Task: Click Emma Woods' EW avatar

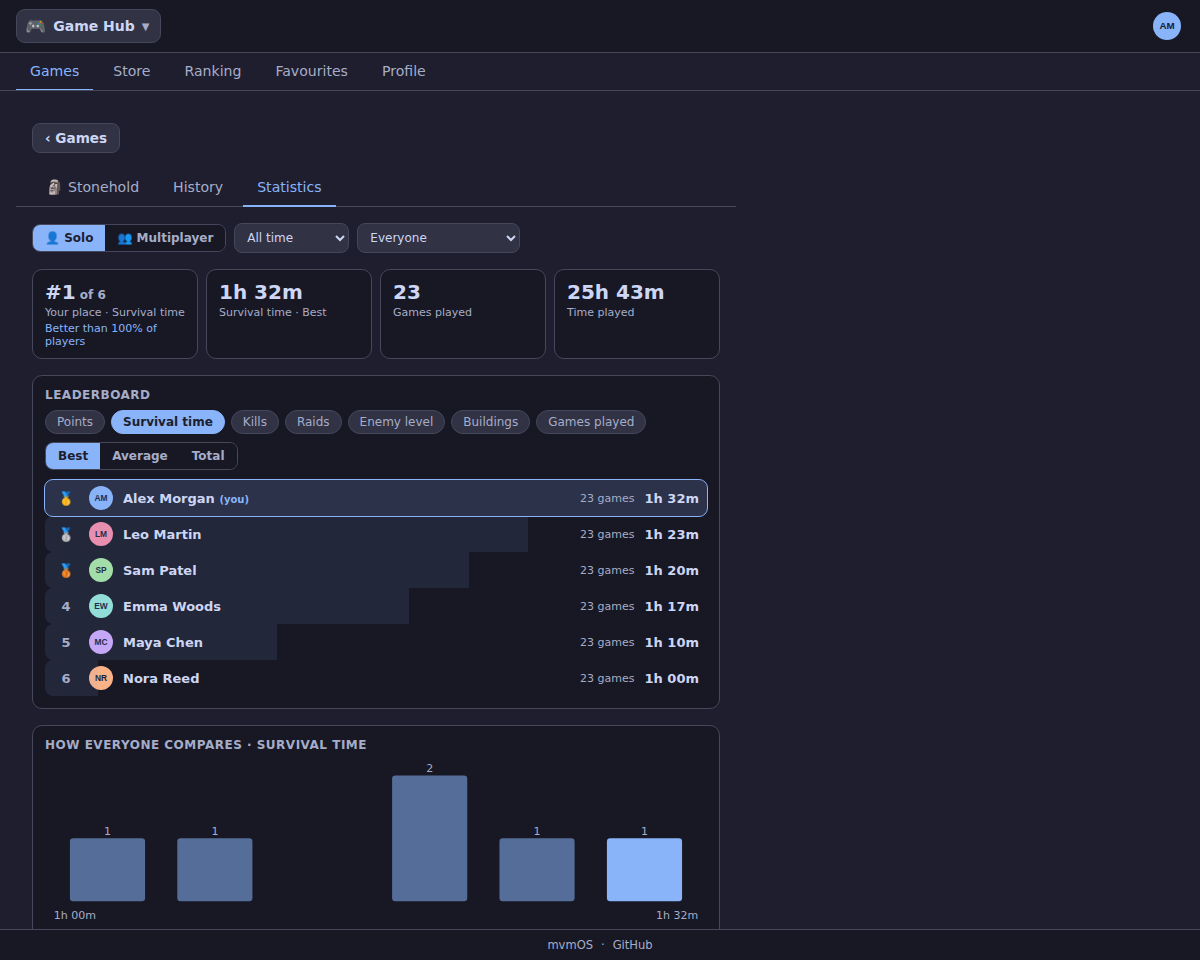Action: 101,606
